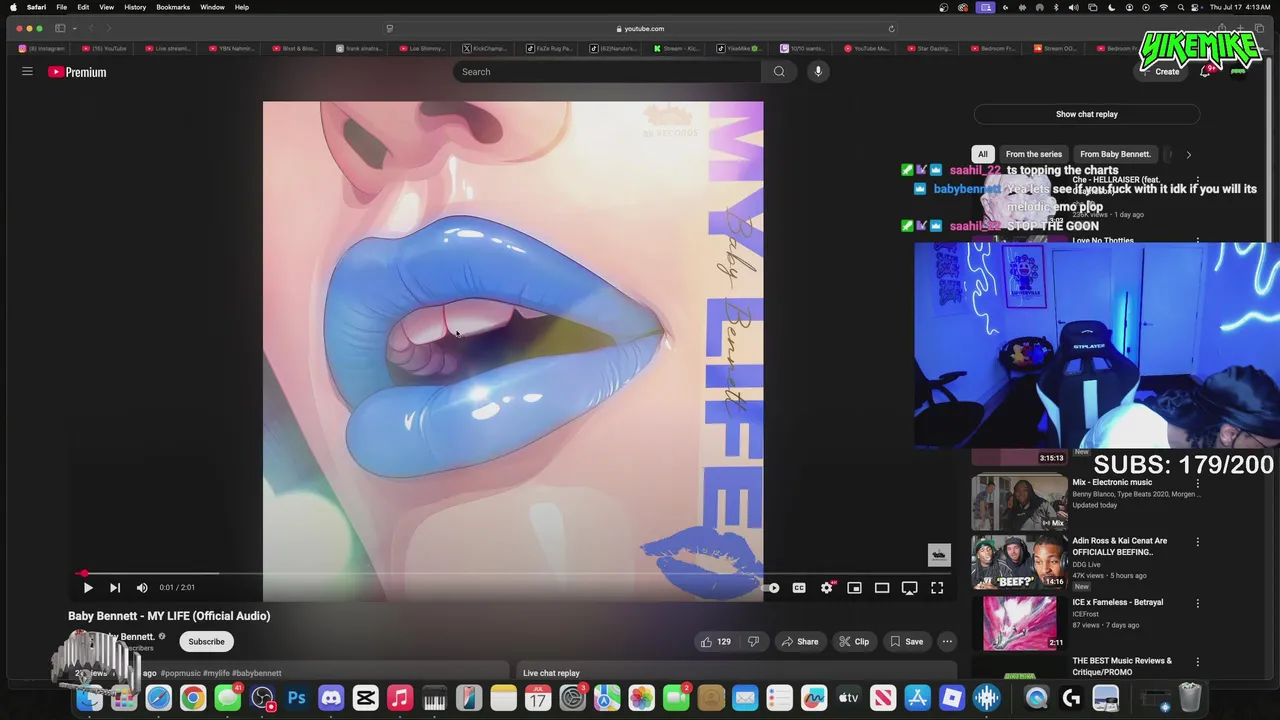Show chat replay

click(x=1087, y=114)
